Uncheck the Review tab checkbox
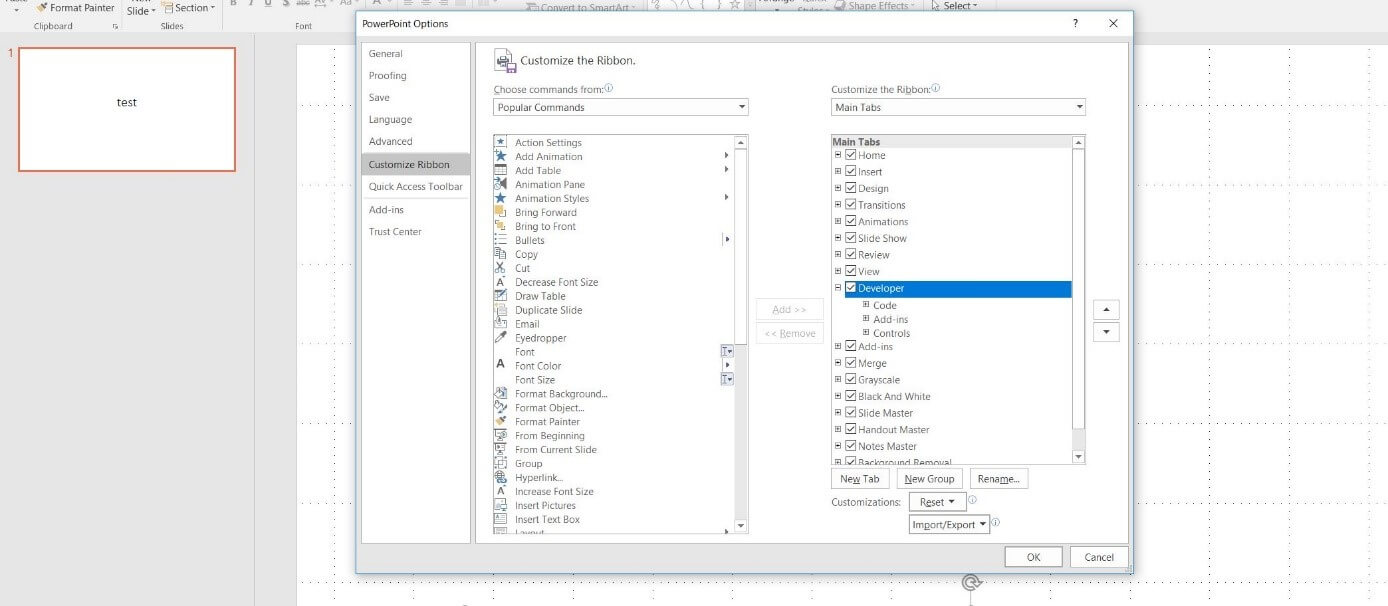The image size is (1388, 606). point(851,254)
